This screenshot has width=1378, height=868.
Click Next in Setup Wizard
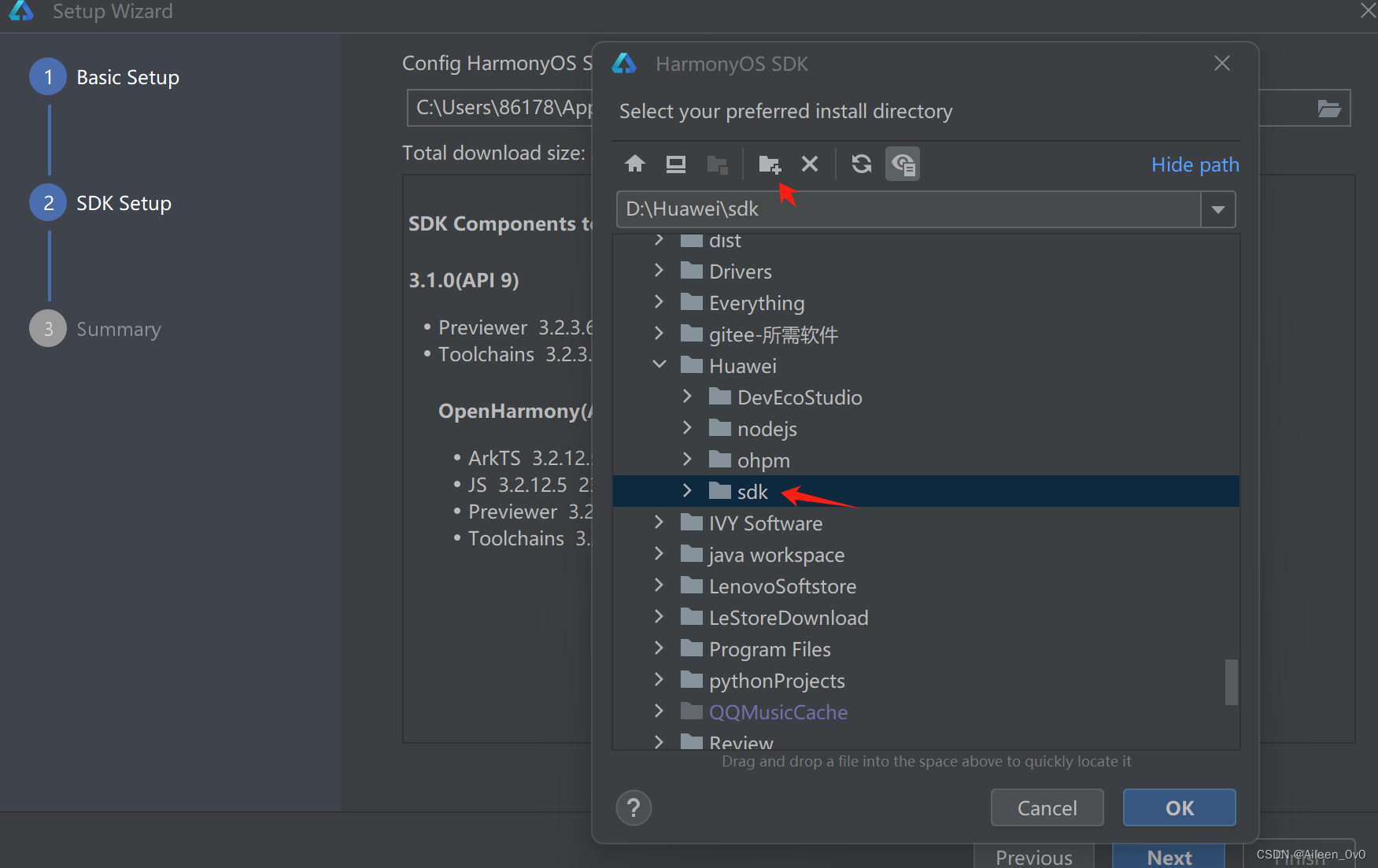[1169, 856]
